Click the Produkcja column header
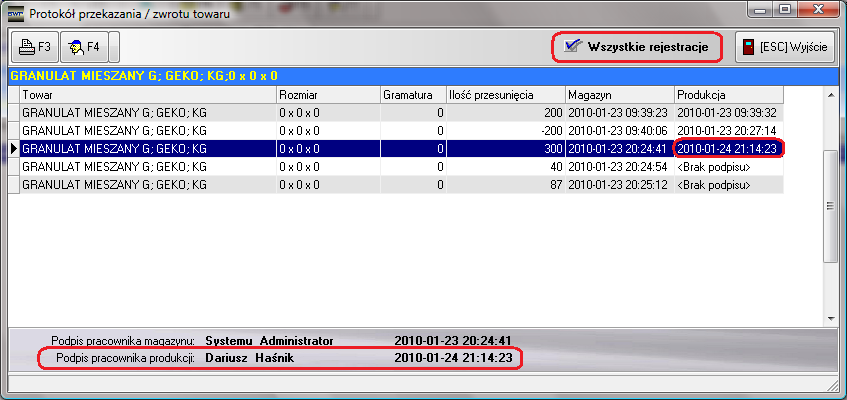 coord(728,94)
